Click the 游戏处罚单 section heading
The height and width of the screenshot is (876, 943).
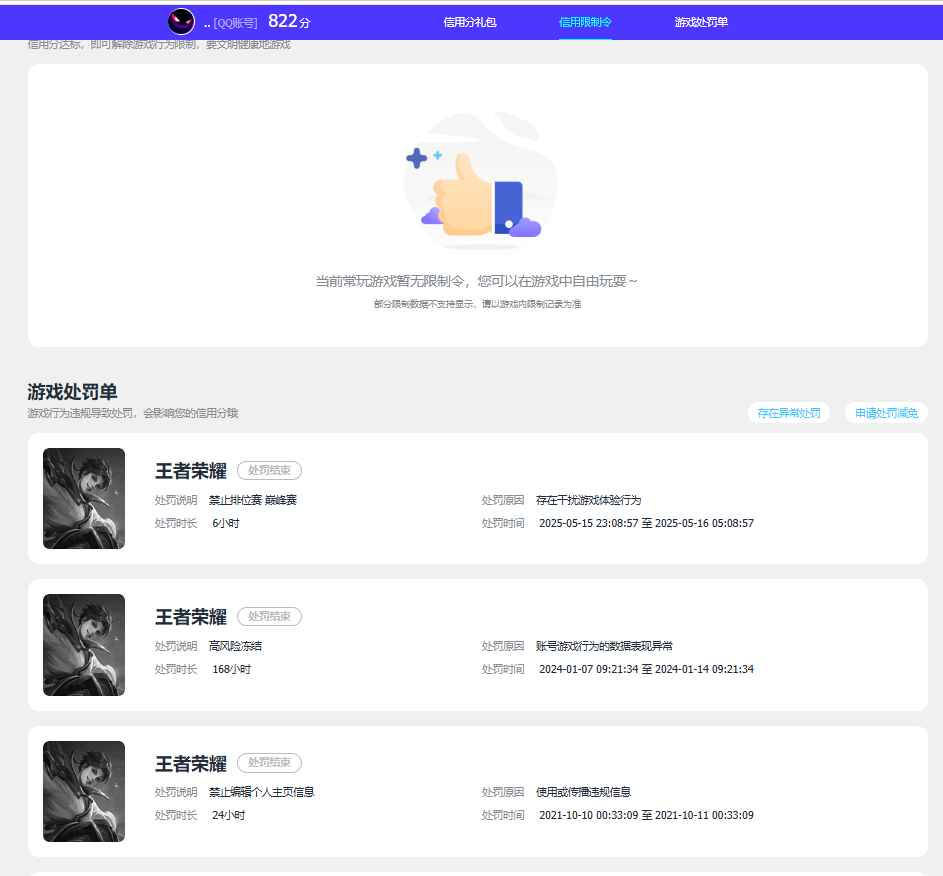pyautogui.click(x=72, y=392)
